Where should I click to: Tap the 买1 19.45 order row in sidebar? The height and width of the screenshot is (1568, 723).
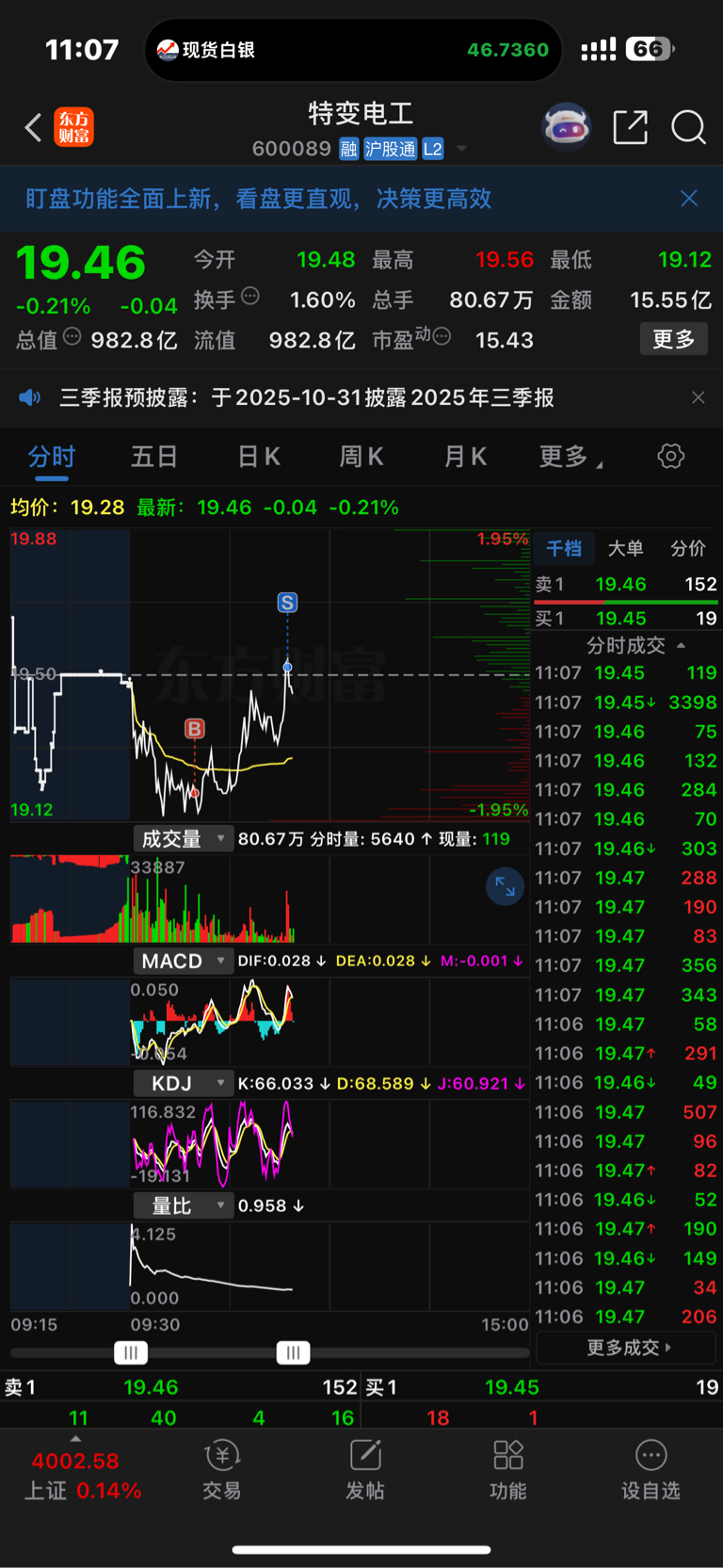click(626, 619)
